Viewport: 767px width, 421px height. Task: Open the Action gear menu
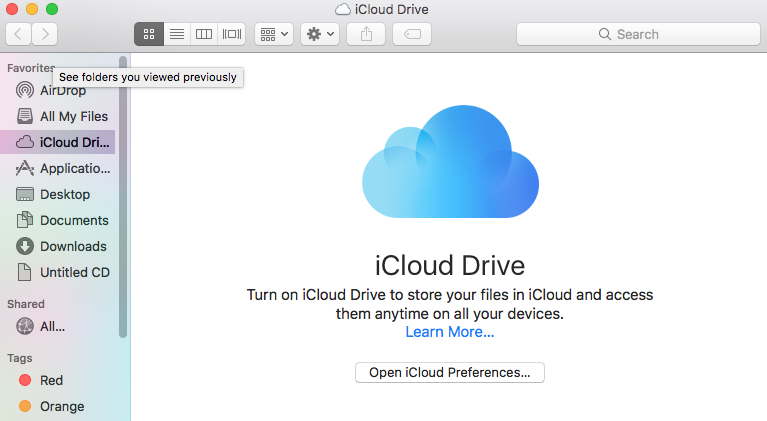pos(320,34)
